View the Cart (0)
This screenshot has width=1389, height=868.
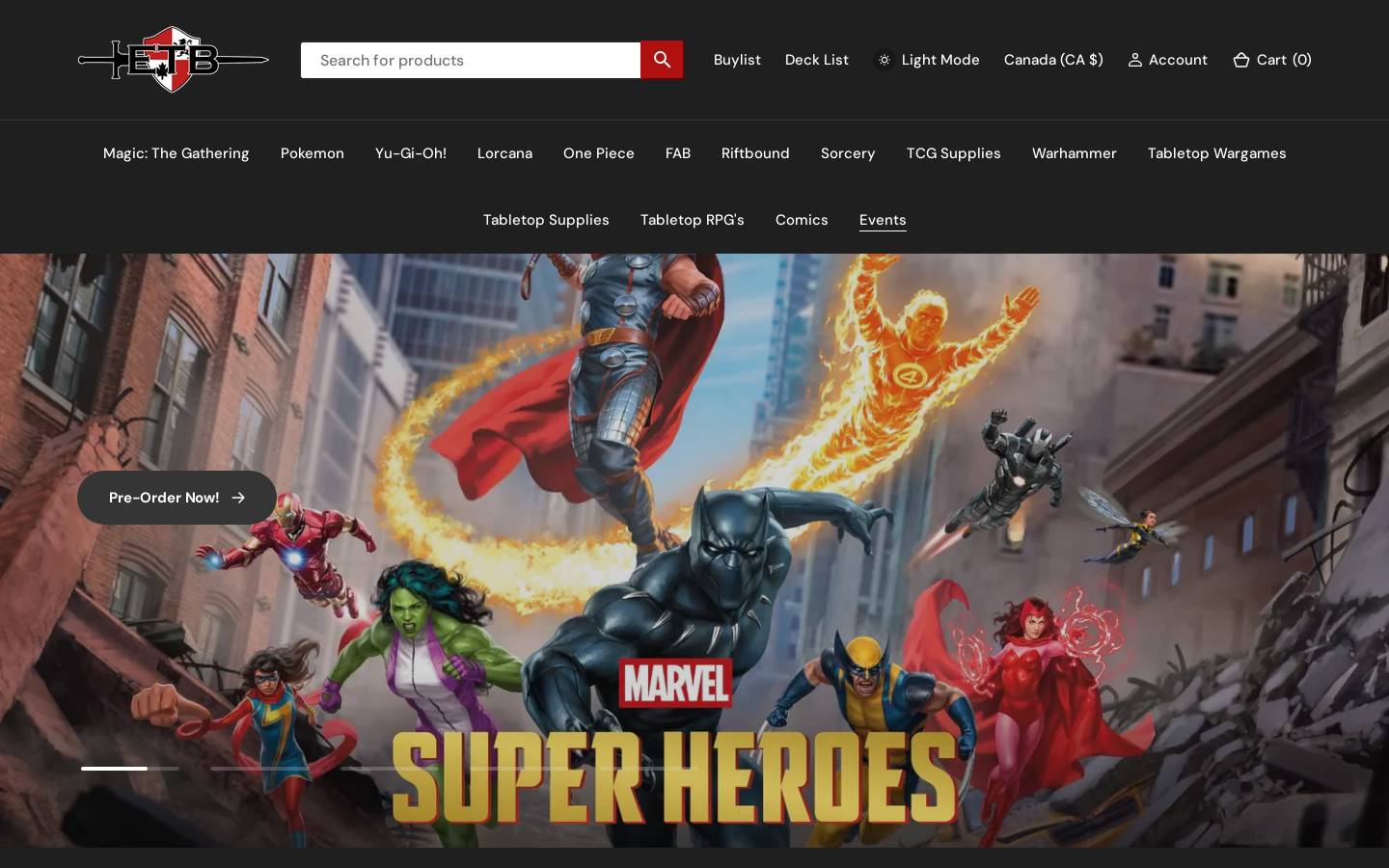(1272, 60)
